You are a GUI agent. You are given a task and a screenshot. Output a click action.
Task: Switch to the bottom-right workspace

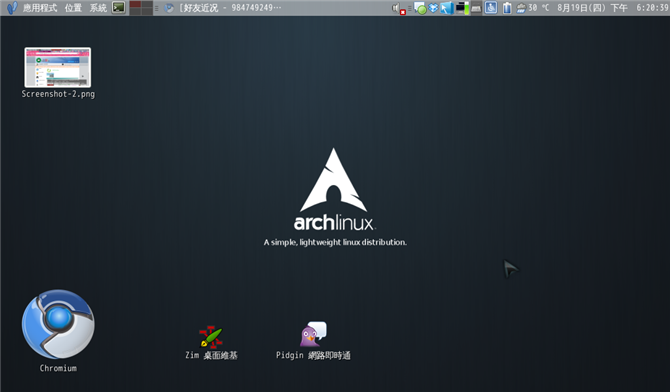tap(147, 12)
